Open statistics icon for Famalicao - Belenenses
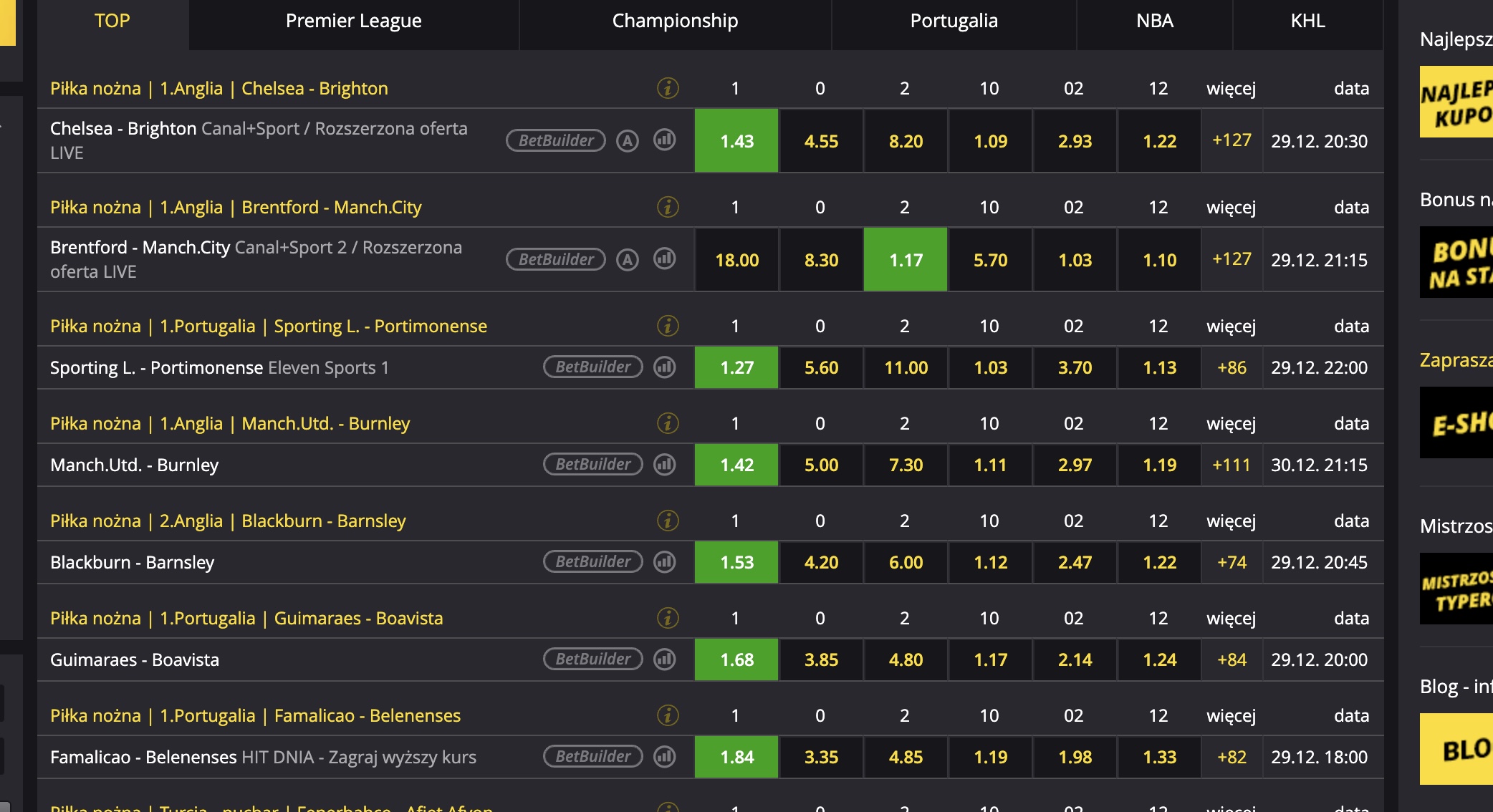Image resolution: width=1493 pixels, height=812 pixels. tap(665, 756)
